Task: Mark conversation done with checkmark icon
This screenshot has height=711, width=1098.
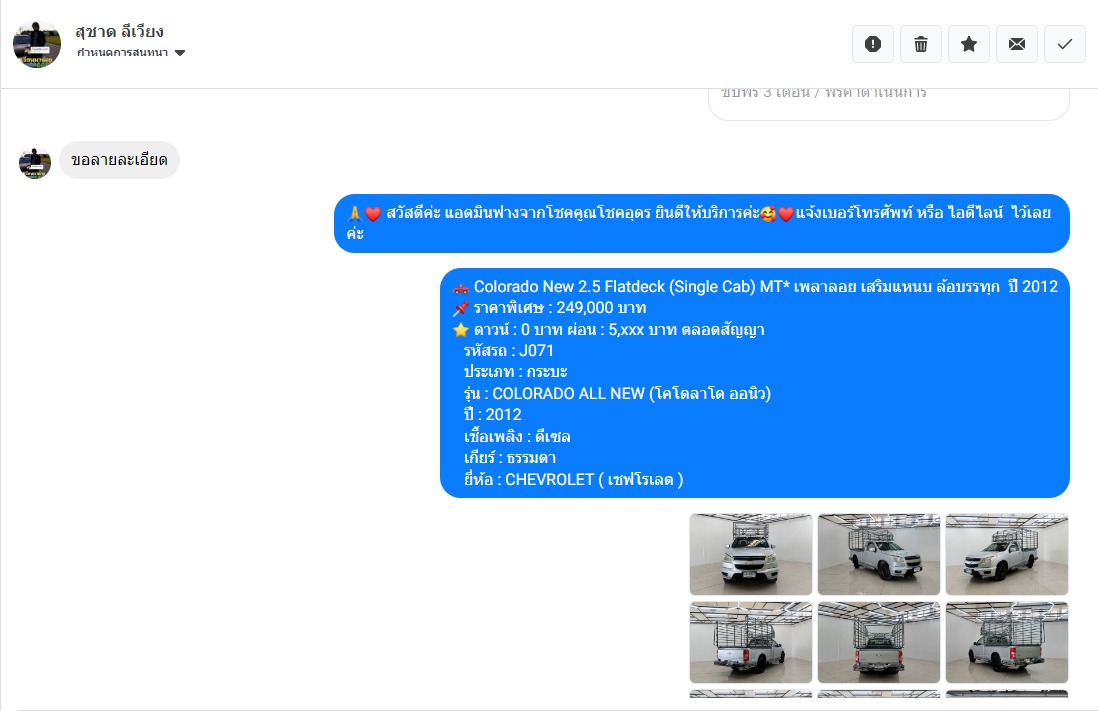Action: click(1064, 44)
